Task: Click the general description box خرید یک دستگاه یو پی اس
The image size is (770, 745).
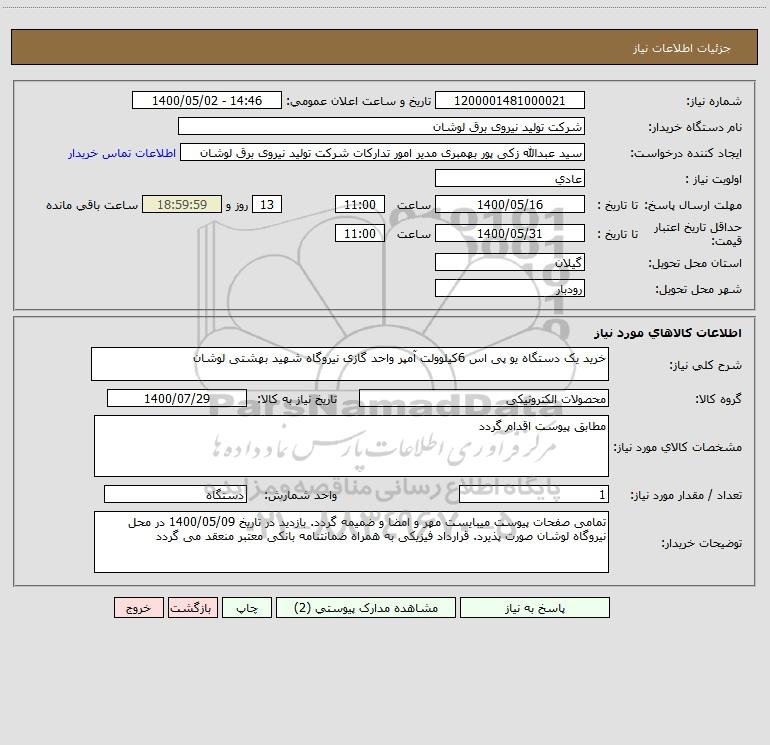Action: point(350,364)
